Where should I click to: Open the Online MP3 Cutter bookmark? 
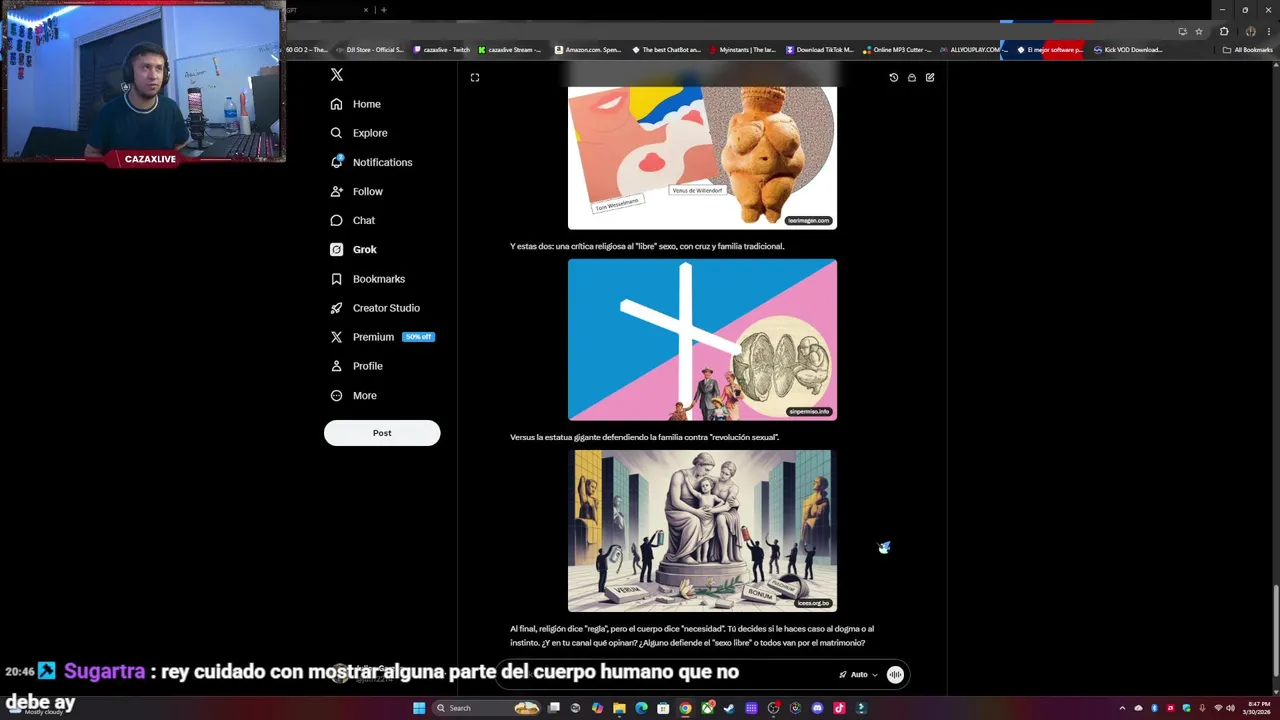(897, 50)
